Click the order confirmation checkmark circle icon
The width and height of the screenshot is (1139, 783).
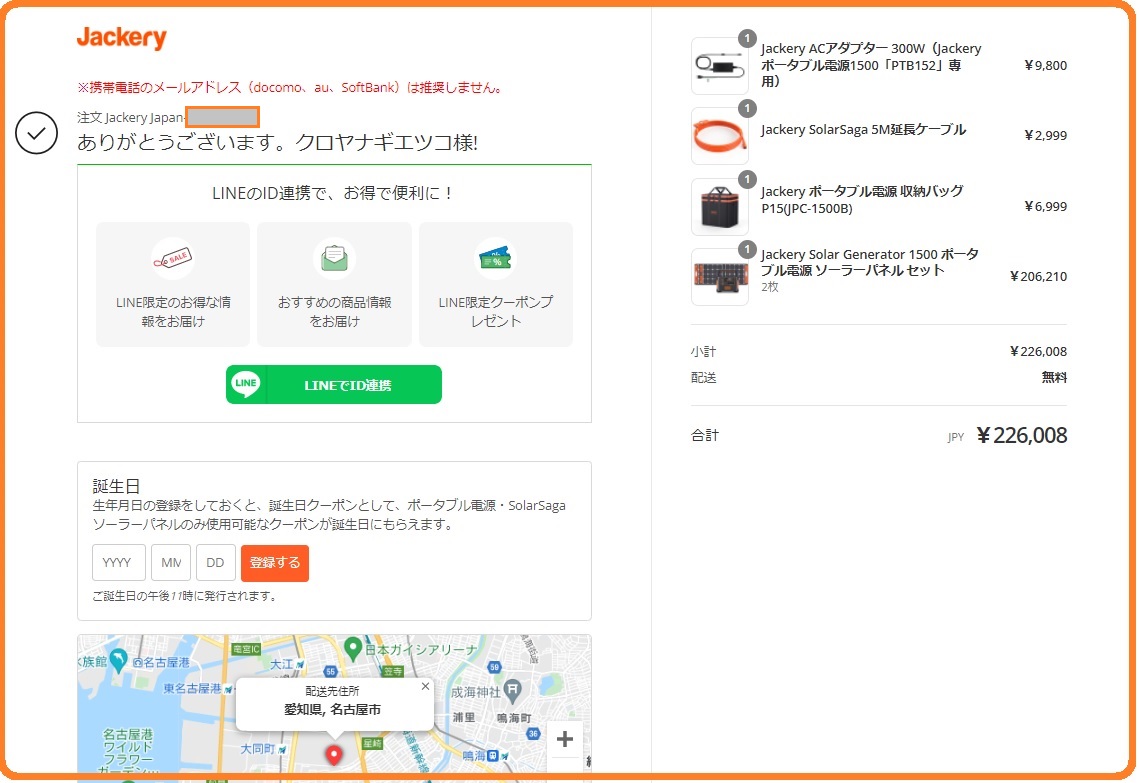(36, 133)
